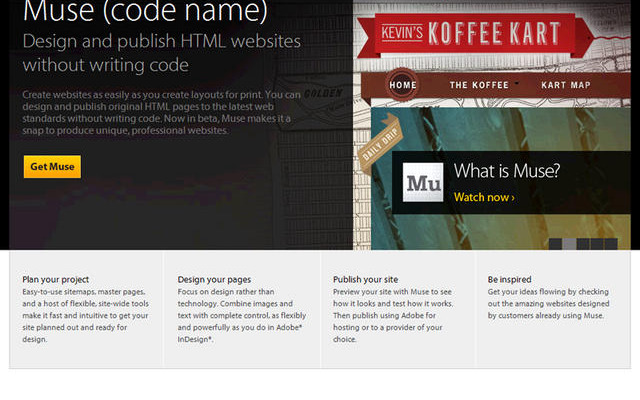Select the first carousel indicator square
Image resolution: width=640 pixels, height=400 pixels.
[x=555, y=244]
